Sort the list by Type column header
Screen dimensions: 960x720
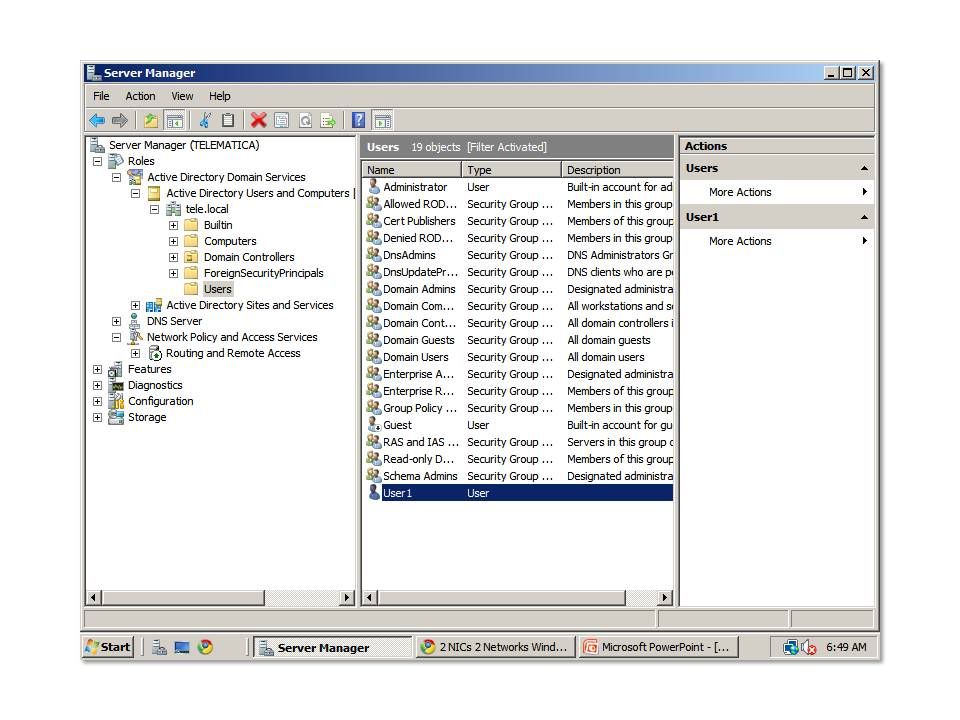point(510,170)
